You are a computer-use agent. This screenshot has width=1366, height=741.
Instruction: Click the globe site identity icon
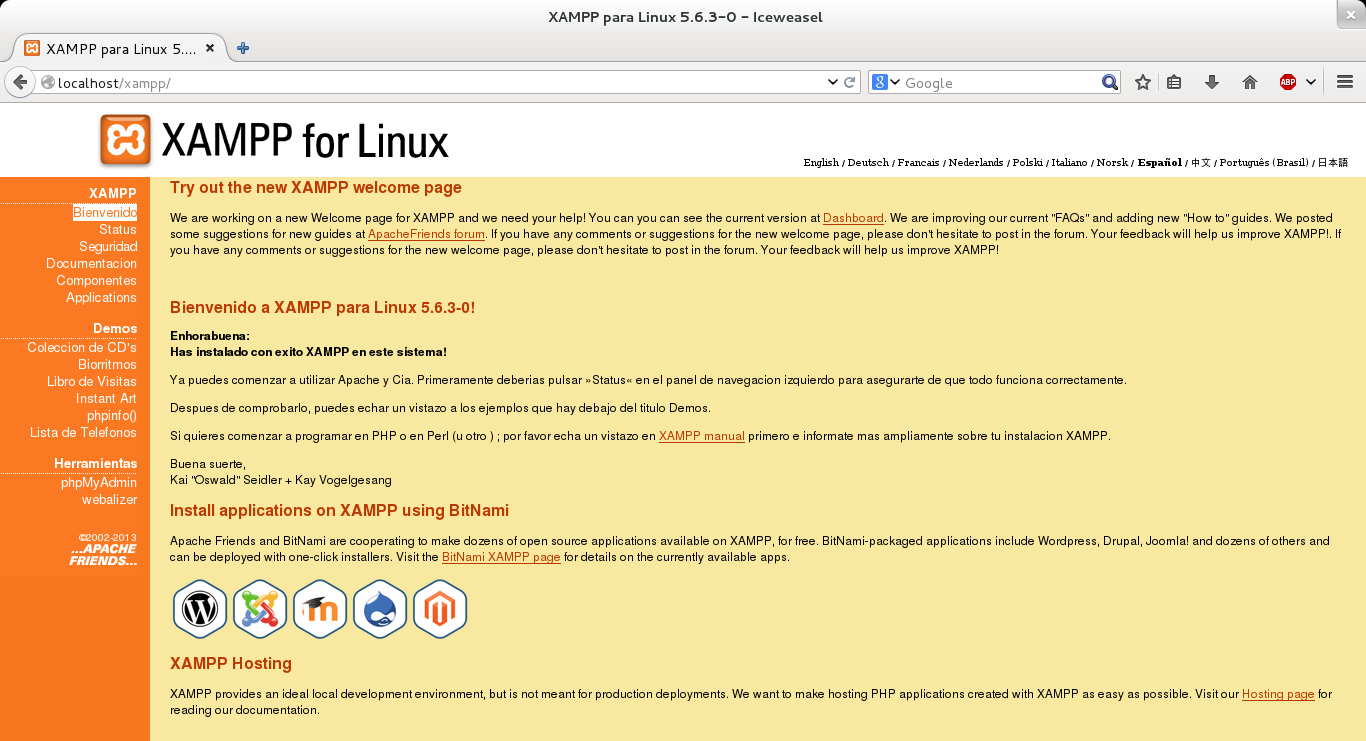pyautogui.click(x=47, y=82)
